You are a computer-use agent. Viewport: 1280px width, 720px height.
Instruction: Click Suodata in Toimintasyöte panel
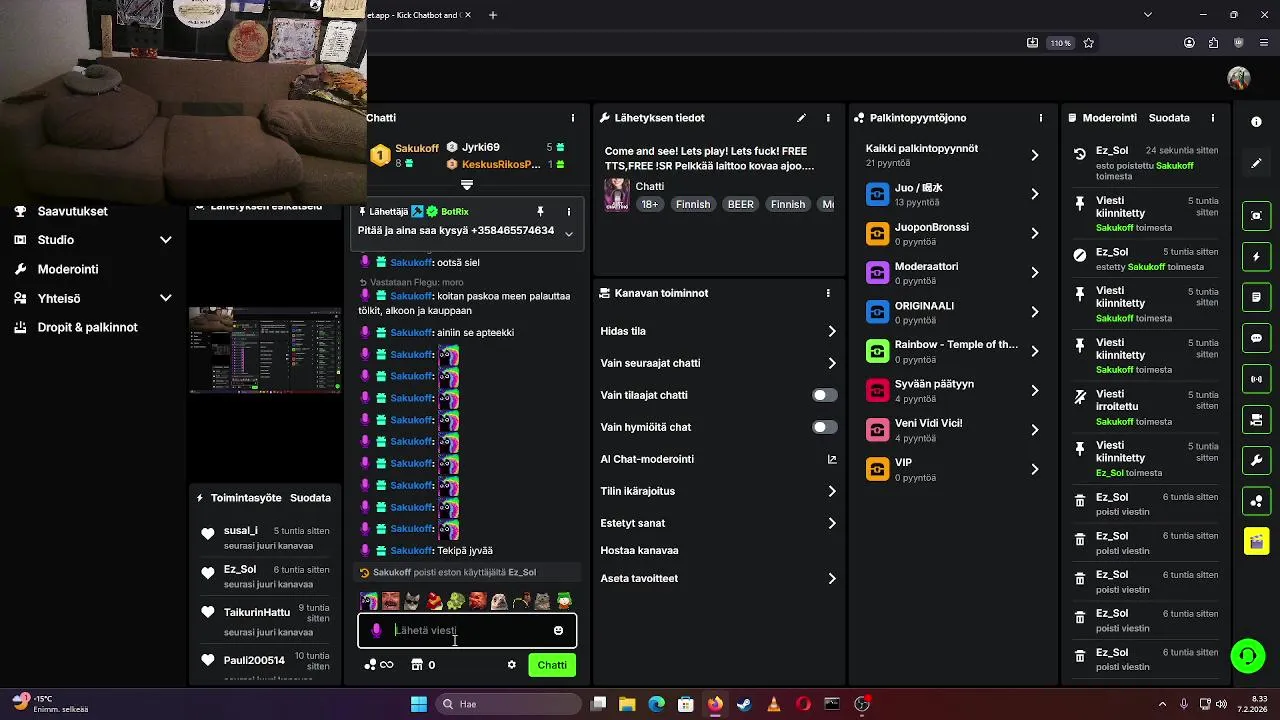[310, 498]
